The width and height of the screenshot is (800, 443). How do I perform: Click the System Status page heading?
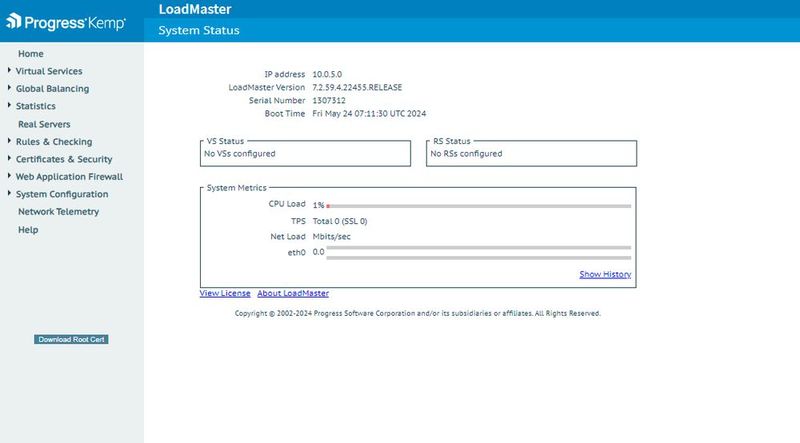click(199, 30)
